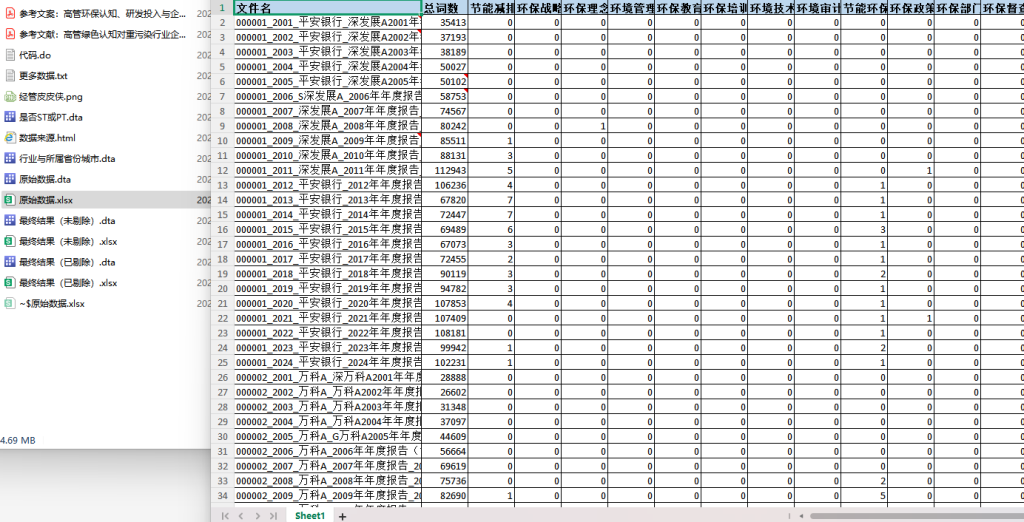Click the Stata icon of 是否ST或PT.dta
Image resolution: width=1024 pixels, height=522 pixels.
tap(10, 118)
